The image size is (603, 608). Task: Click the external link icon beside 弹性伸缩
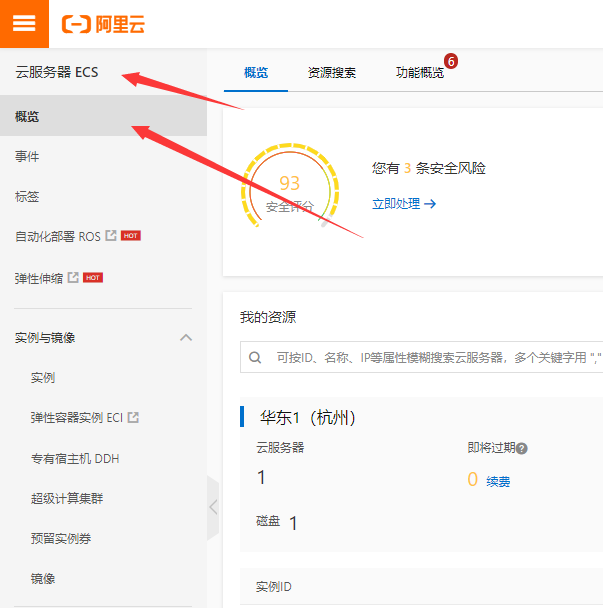click(73, 278)
